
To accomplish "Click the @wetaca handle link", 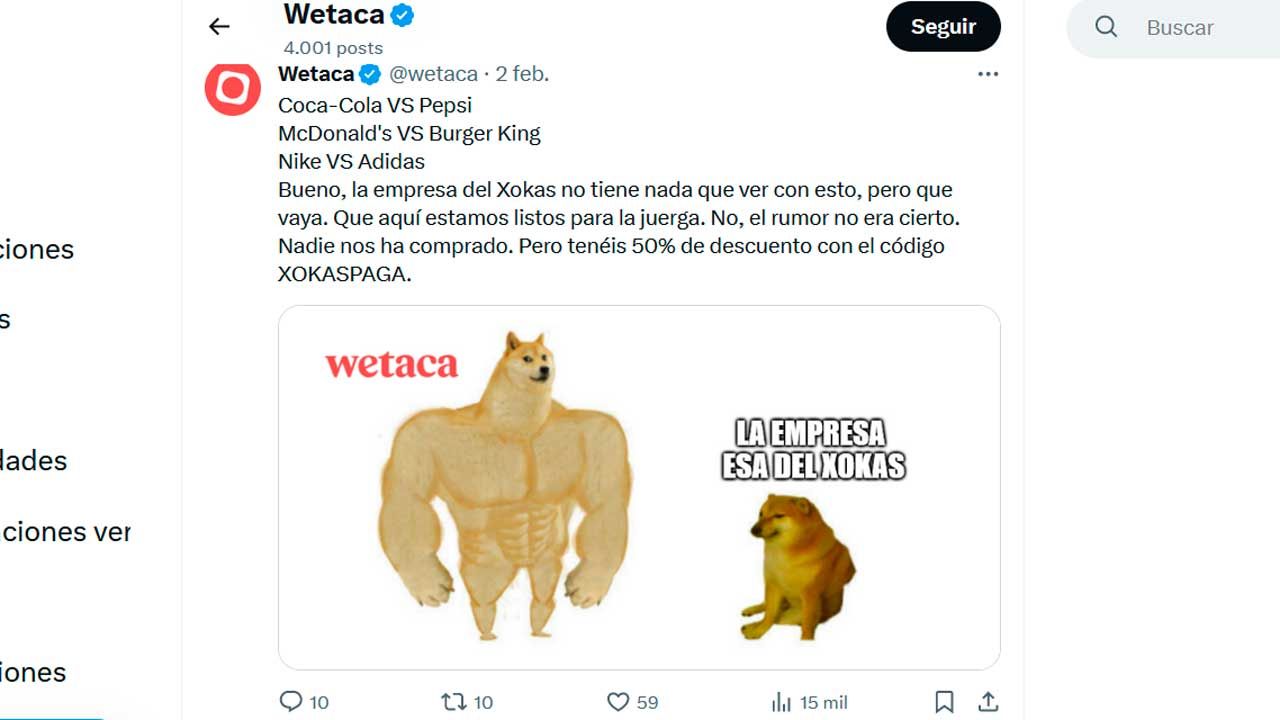I will click(433, 74).
